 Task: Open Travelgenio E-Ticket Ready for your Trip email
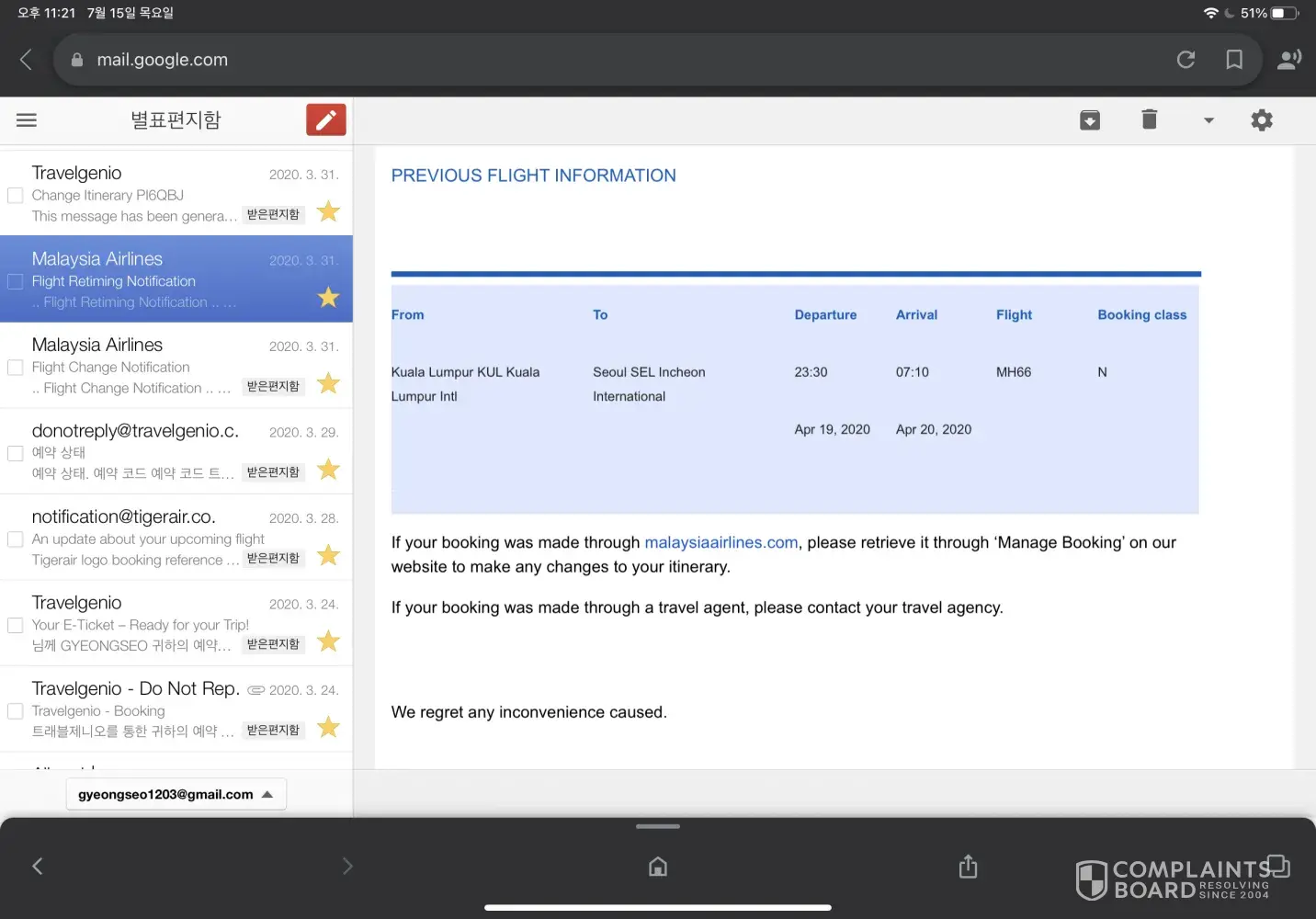coord(138,625)
